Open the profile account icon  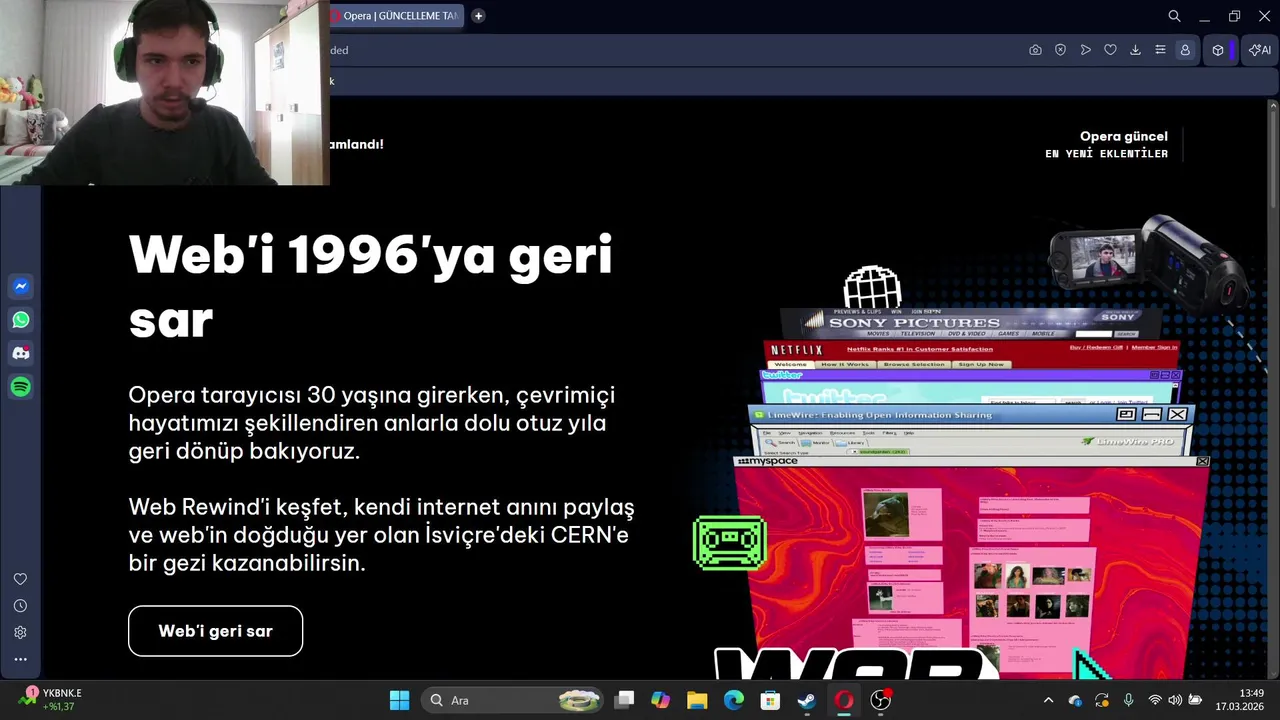(x=1185, y=50)
